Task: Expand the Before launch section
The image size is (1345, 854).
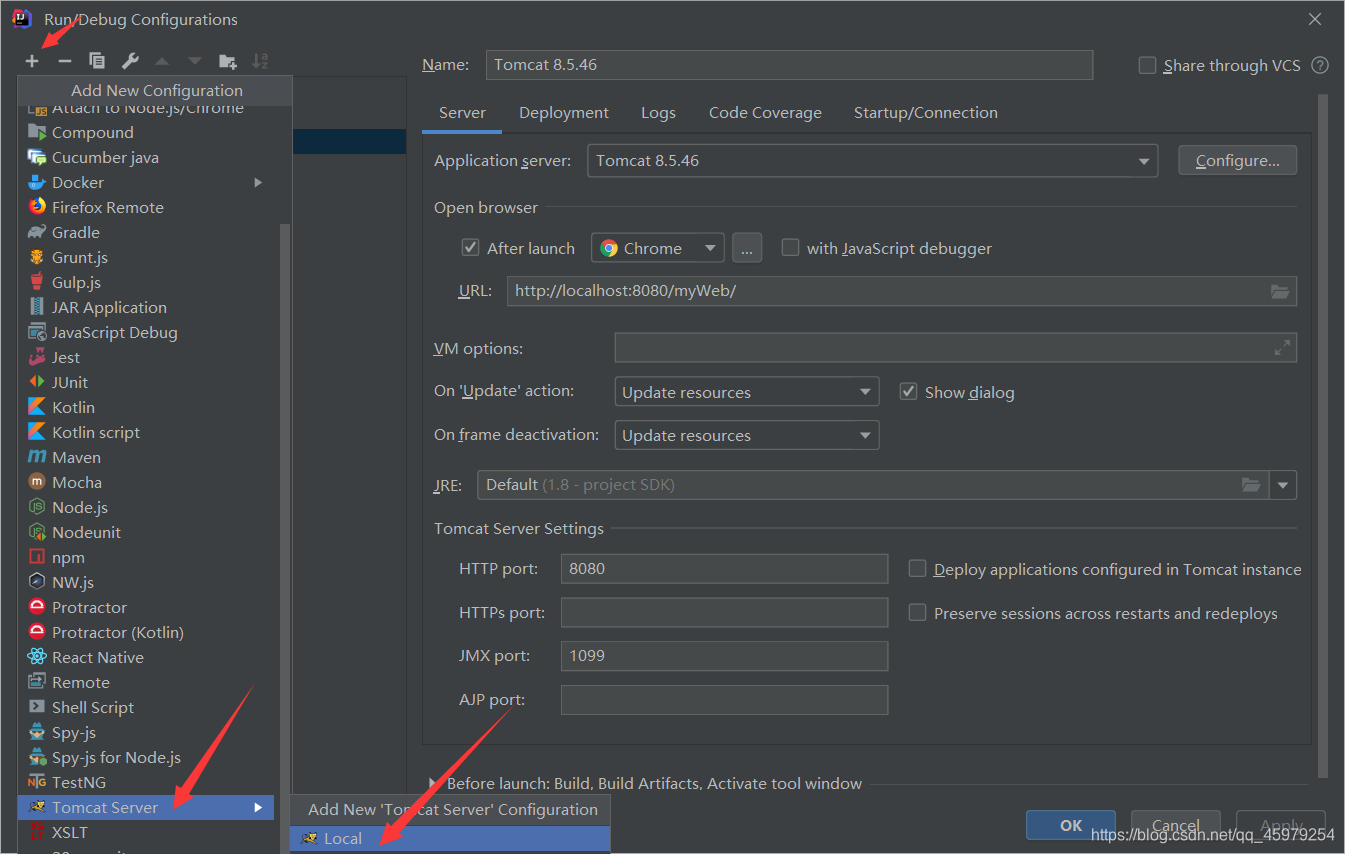Action: (433, 784)
